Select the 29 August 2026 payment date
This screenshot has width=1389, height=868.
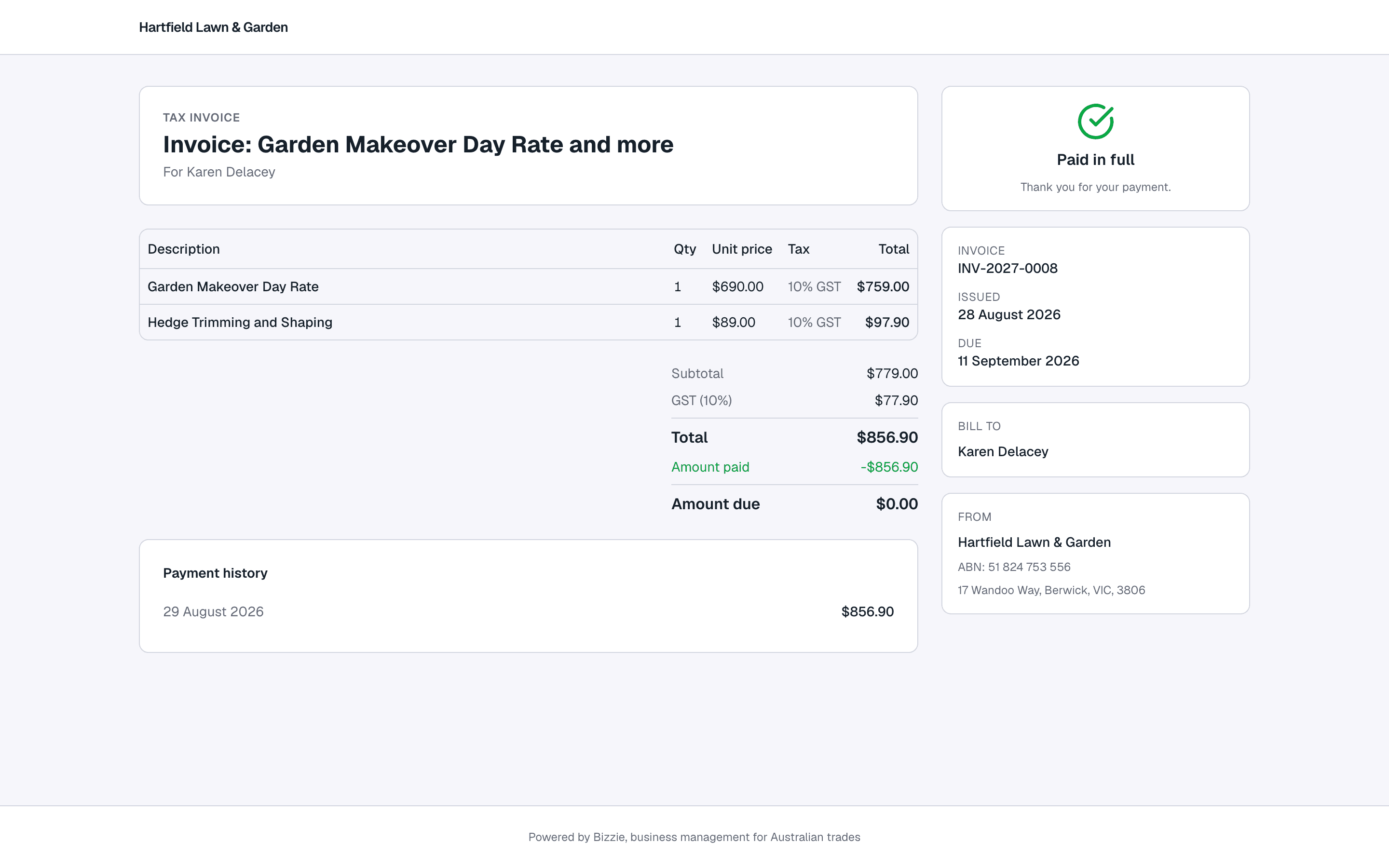(x=213, y=611)
